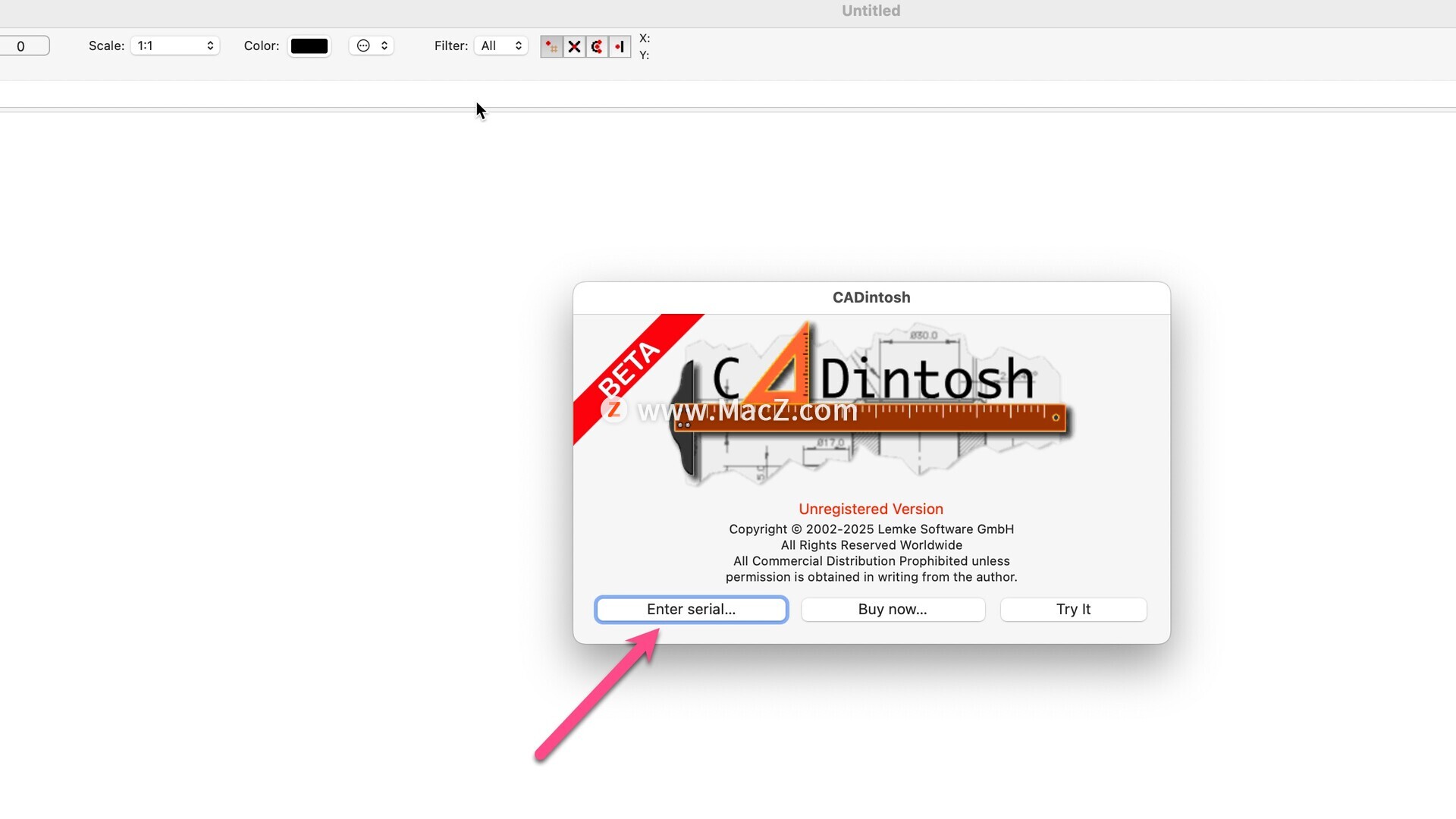Click the black Color swatch
This screenshot has height=819, width=1456.
pos(309,46)
